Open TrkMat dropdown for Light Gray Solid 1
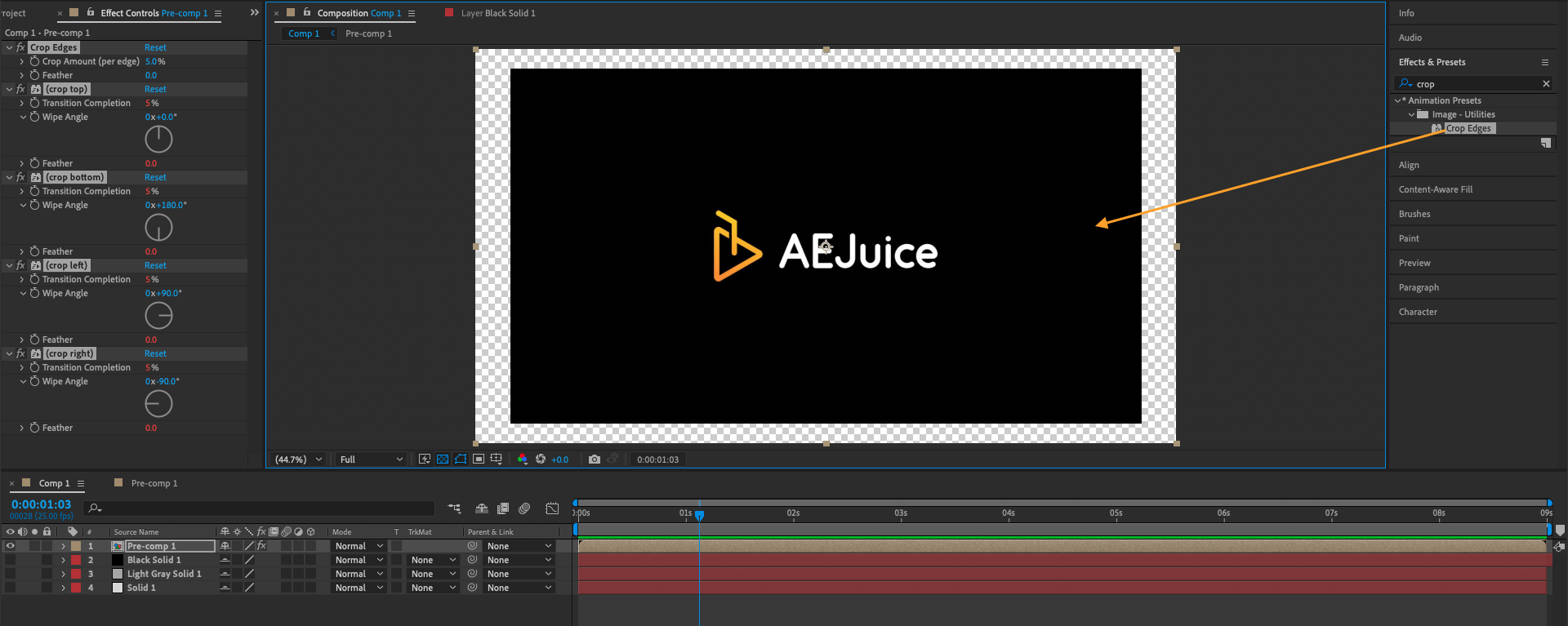The width and height of the screenshot is (1568, 626). (433, 574)
